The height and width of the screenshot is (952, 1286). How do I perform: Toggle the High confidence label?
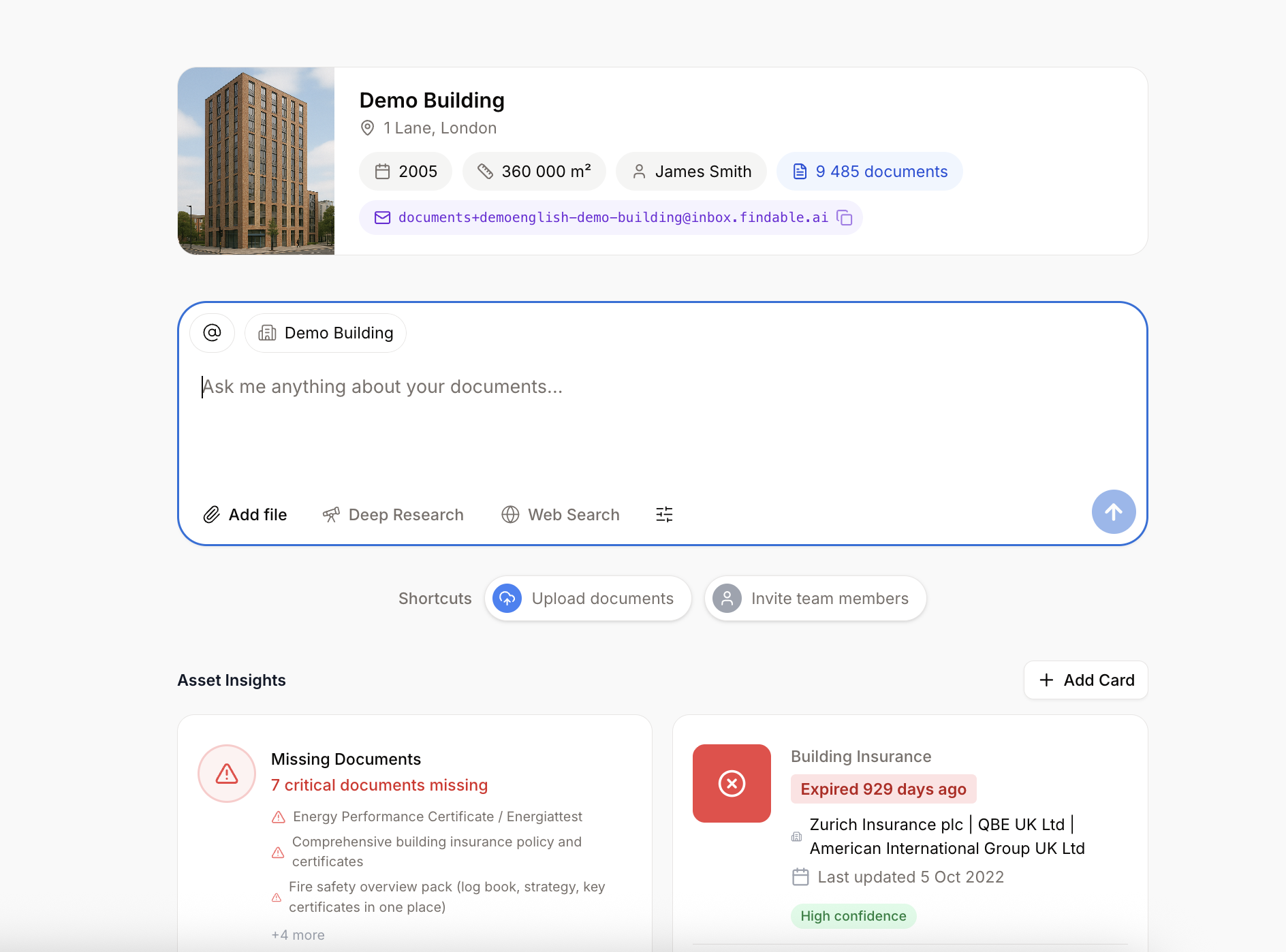[x=853, y=916]
